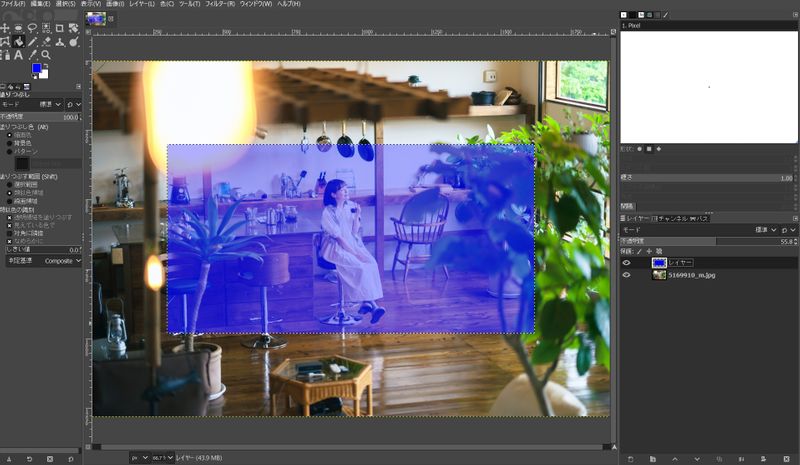
Task: Click the new layer icon in the layers panel
Action: [x=630, y=458]
